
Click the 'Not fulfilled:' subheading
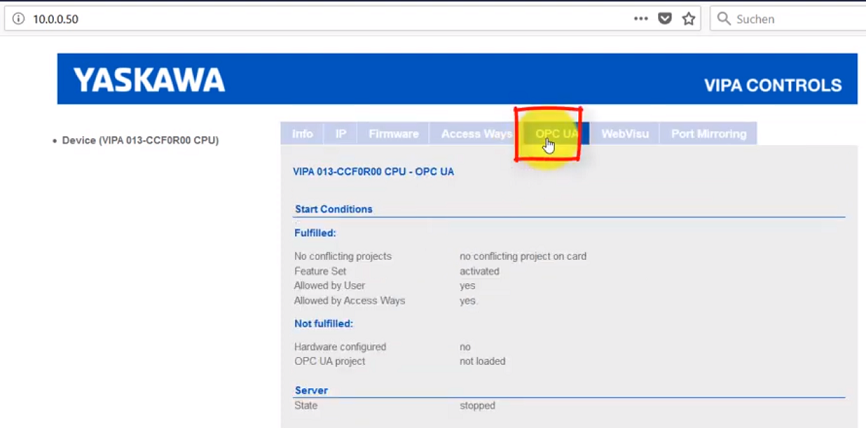(324, 323)
